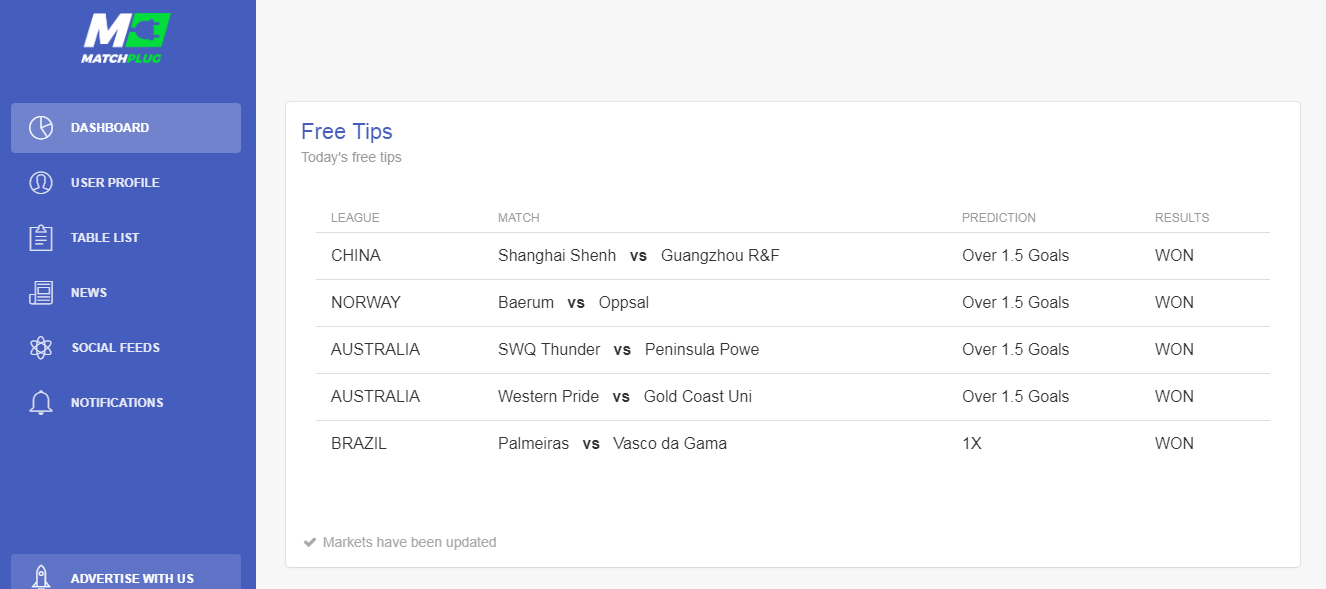
Task: Click the Markets updated checkmark icon
Action: [x=310, y=542]
